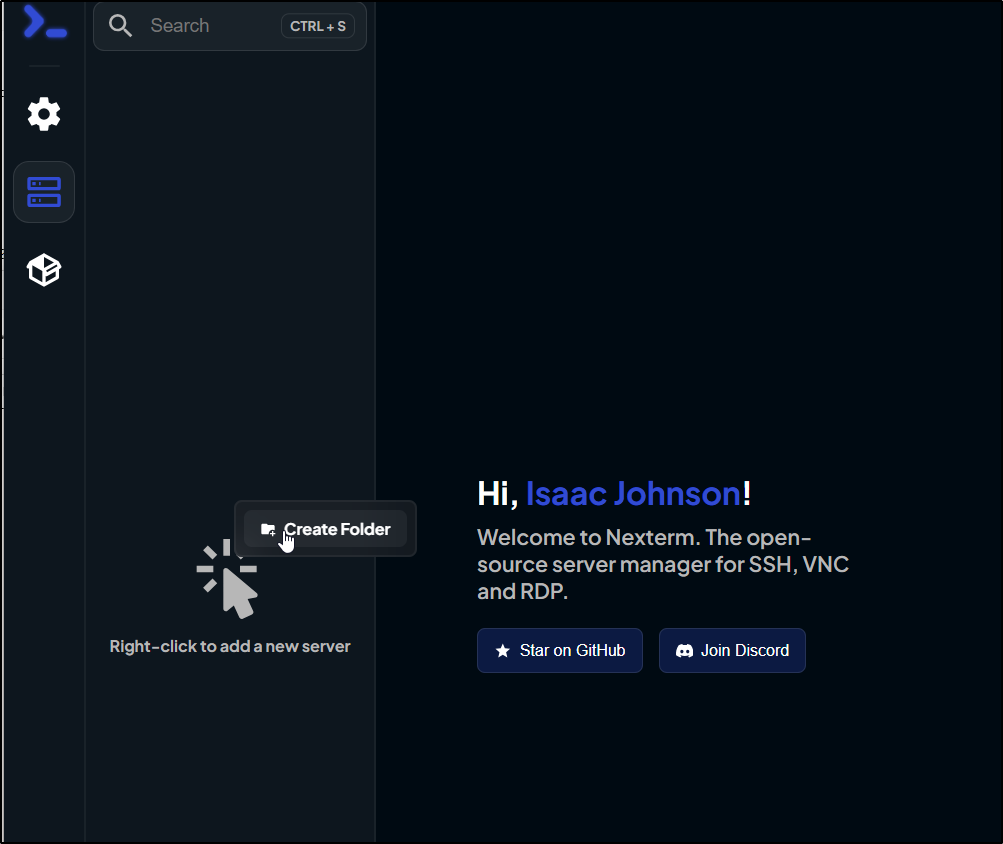The image size is (1003, 844).
Task: Click the Star on GitHub button
Action: 560,650
